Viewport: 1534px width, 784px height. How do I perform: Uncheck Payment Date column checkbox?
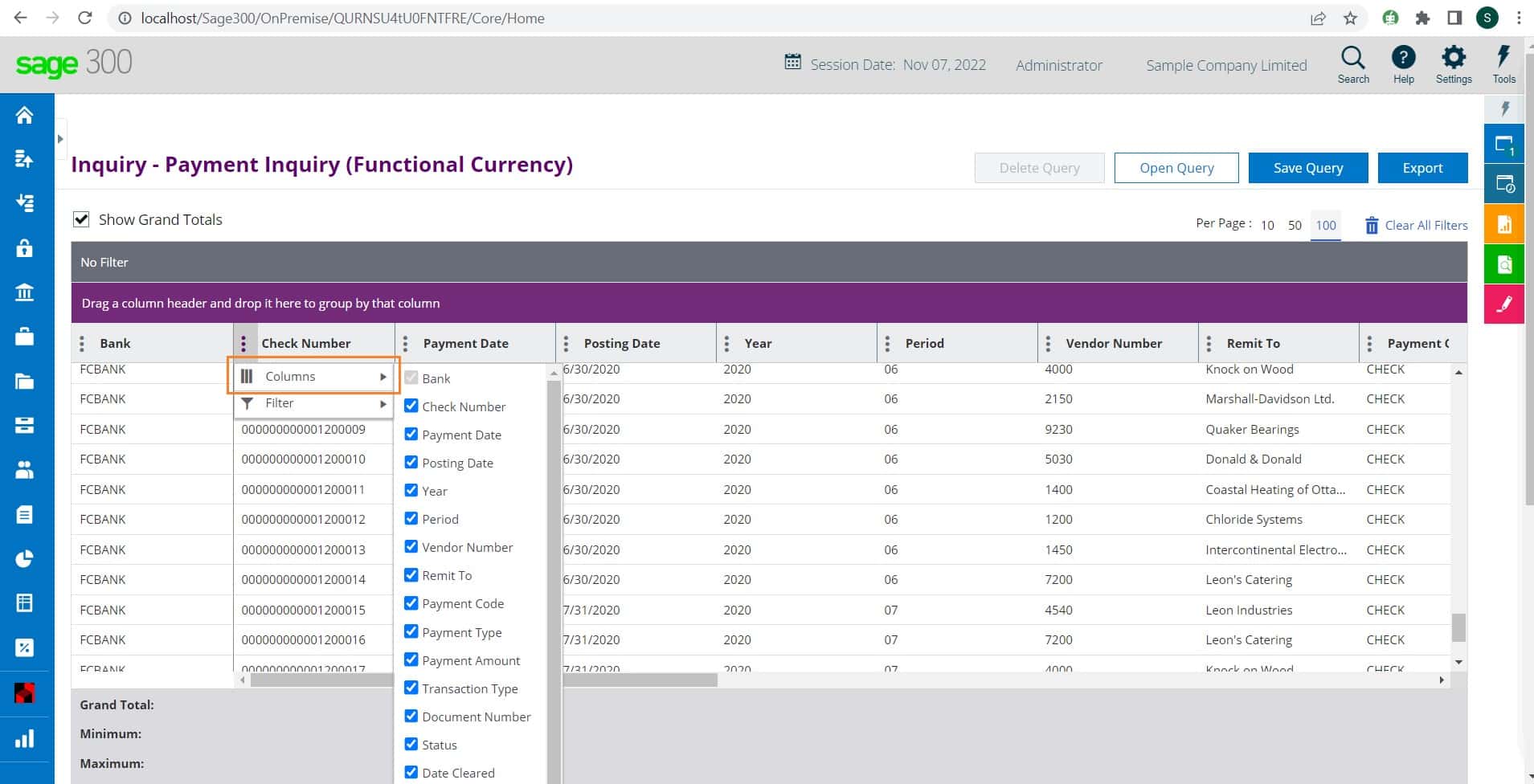point(411,434)
